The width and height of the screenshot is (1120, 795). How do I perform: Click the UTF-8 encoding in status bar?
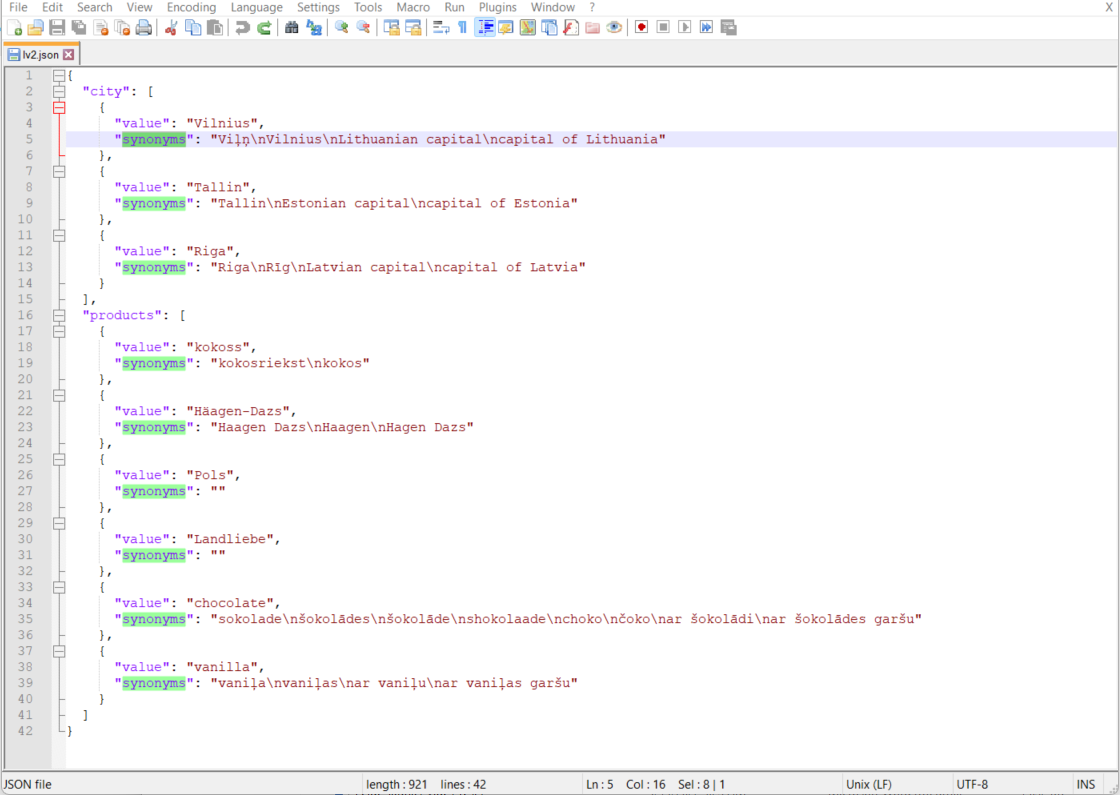tap(971, 784)
